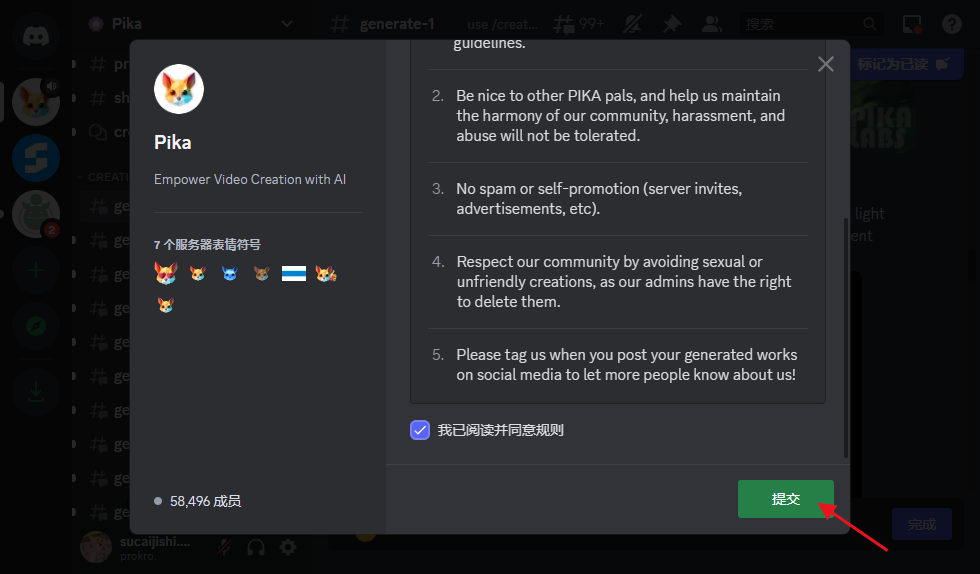Open User Settings gear icon
This screenshot has width=980, height=574.
click(x=288, y=547)
